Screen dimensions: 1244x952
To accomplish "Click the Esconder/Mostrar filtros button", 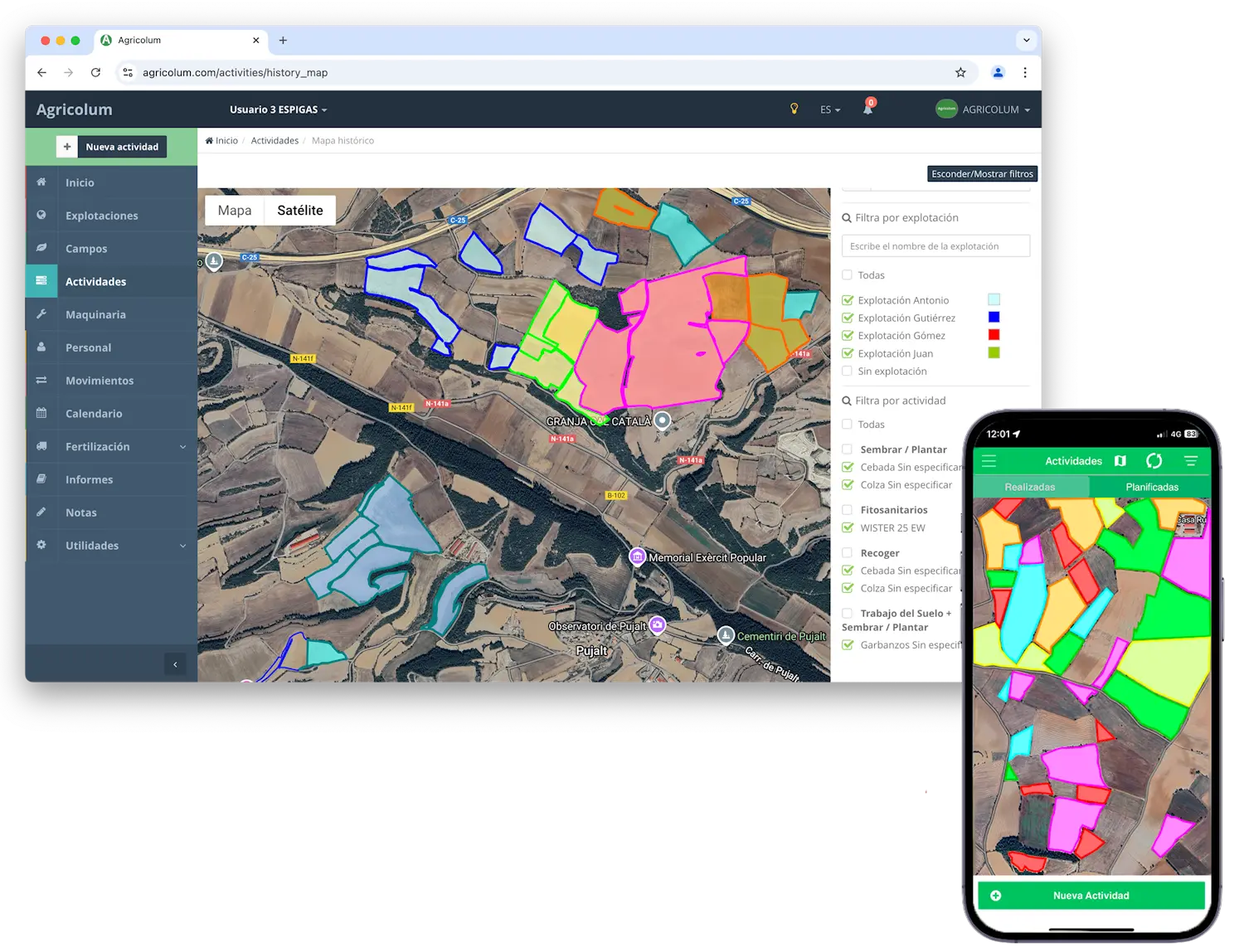I will [982, 174].
